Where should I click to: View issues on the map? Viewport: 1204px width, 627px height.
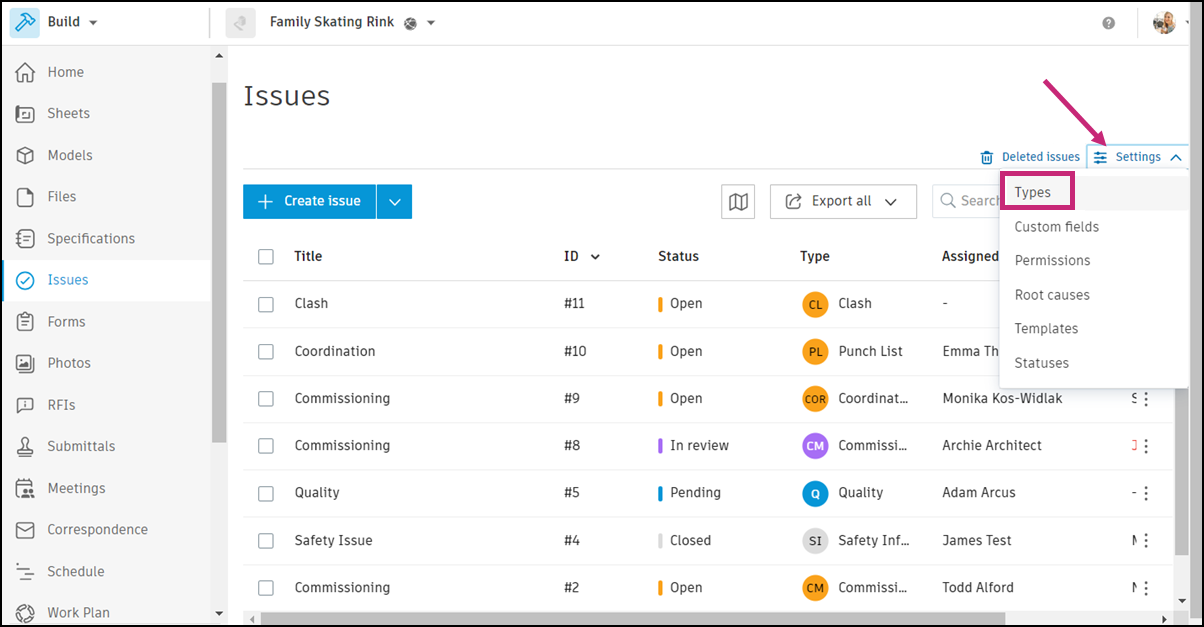click(738, 201)
